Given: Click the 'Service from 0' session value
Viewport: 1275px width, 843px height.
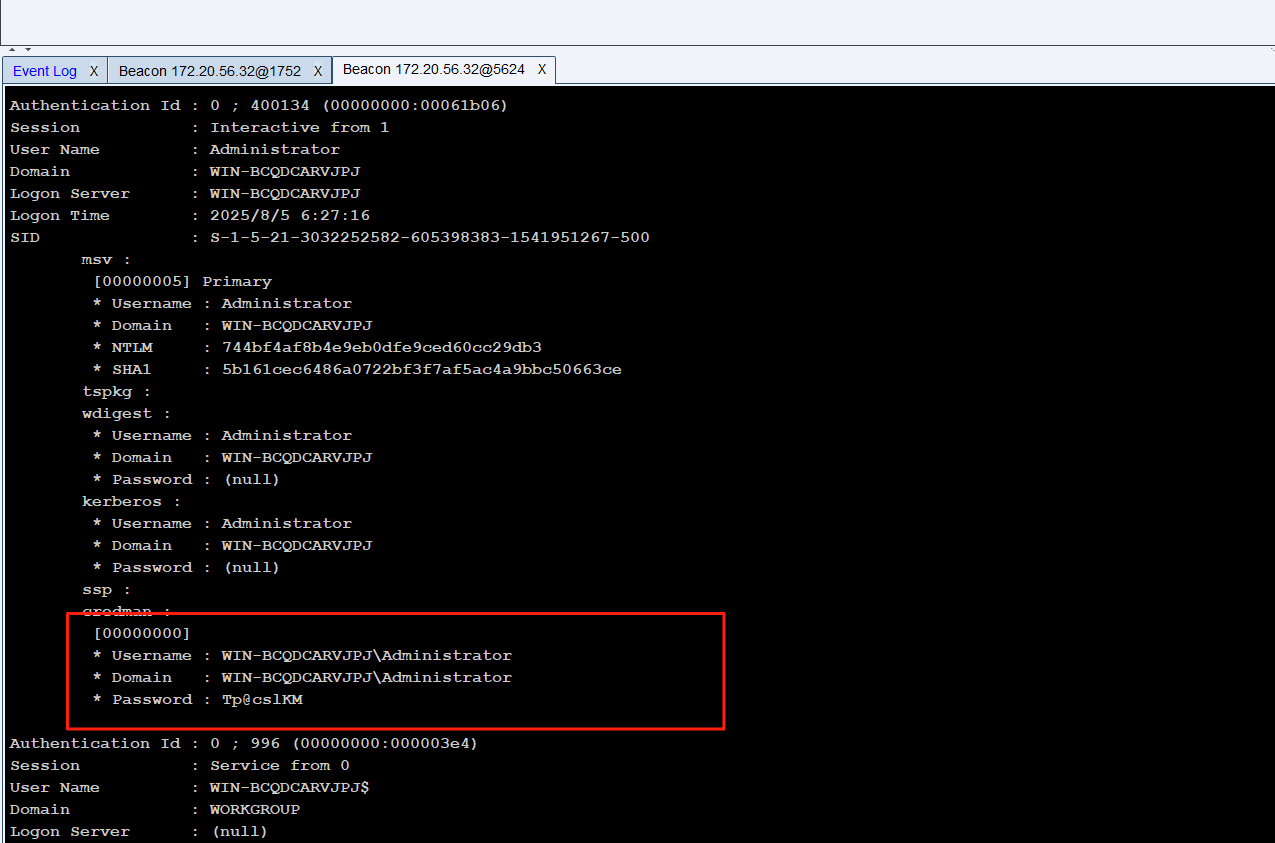Looking at the screenshot, I should click(280, 765).
